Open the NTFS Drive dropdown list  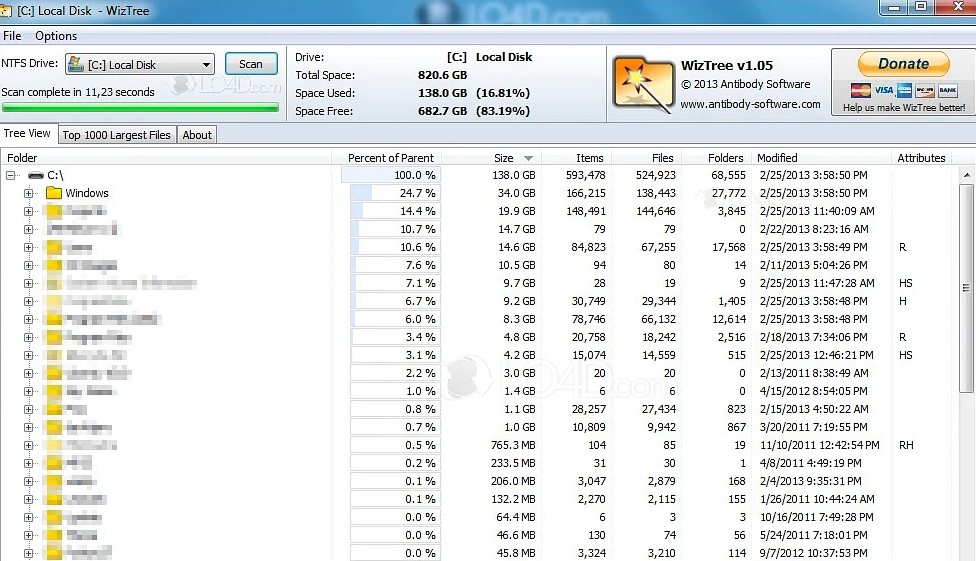coord(206,64)
